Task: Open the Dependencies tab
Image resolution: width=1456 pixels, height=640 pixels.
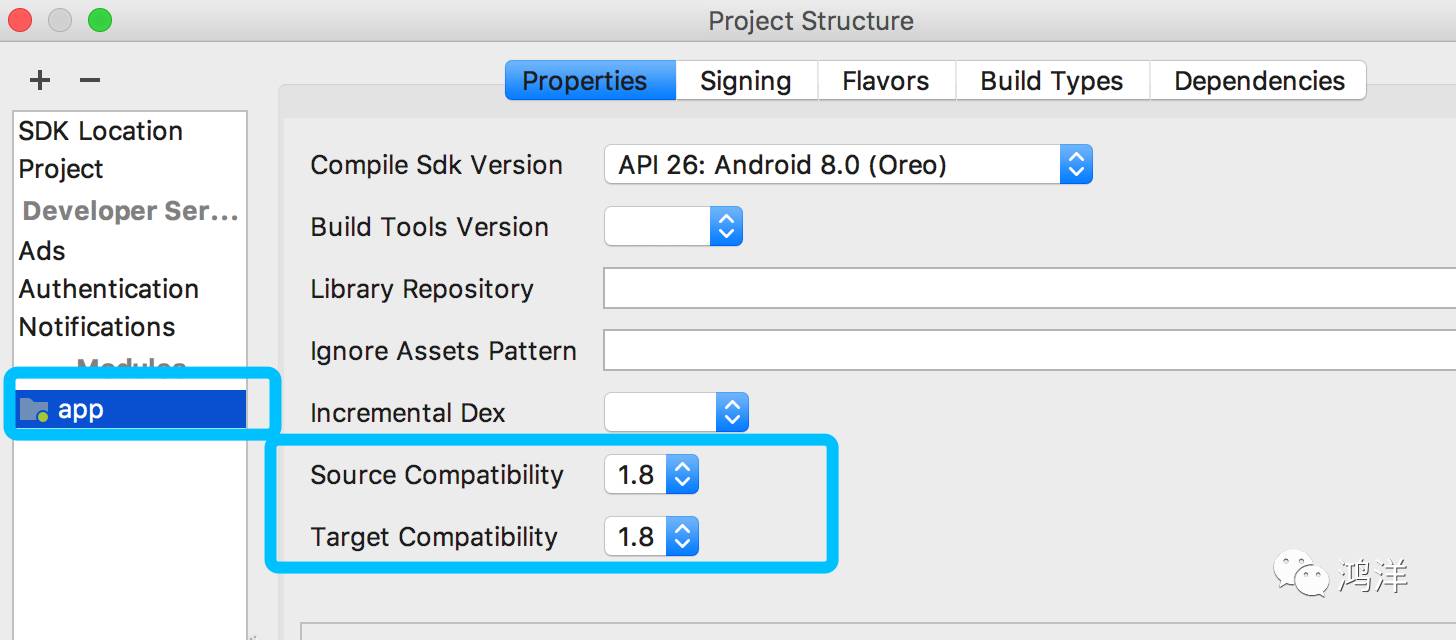Action: pyautogui.click(x=1259, y=81)
